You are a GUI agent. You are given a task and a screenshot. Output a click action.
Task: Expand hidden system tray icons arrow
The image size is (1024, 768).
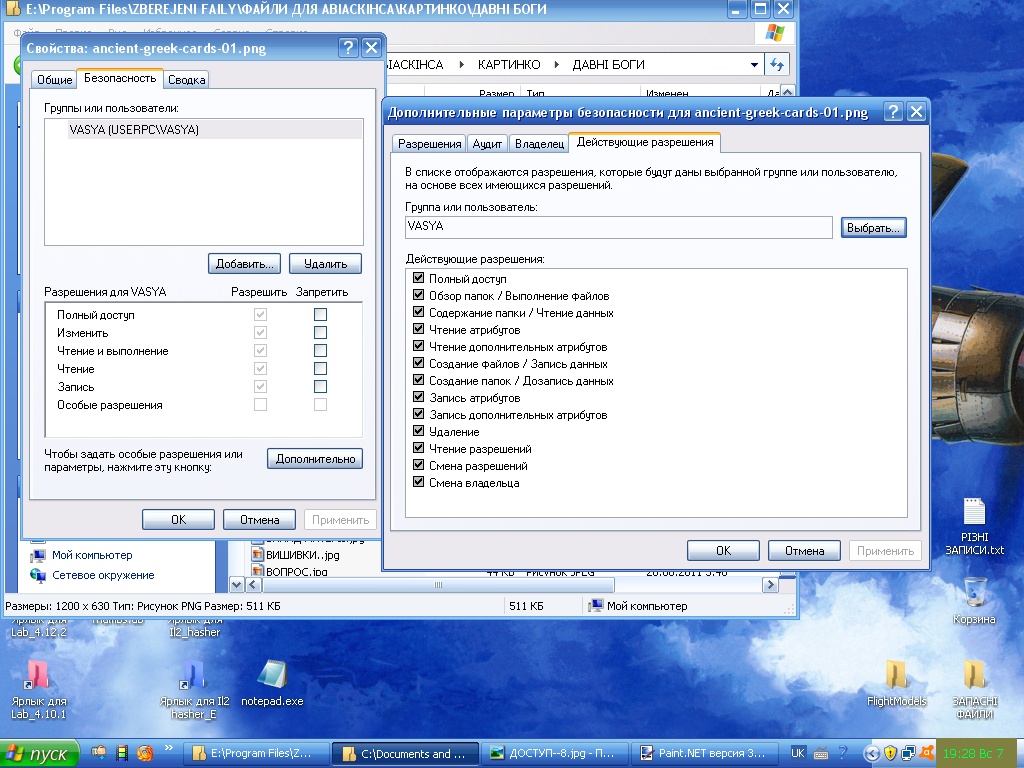(871, 753)
